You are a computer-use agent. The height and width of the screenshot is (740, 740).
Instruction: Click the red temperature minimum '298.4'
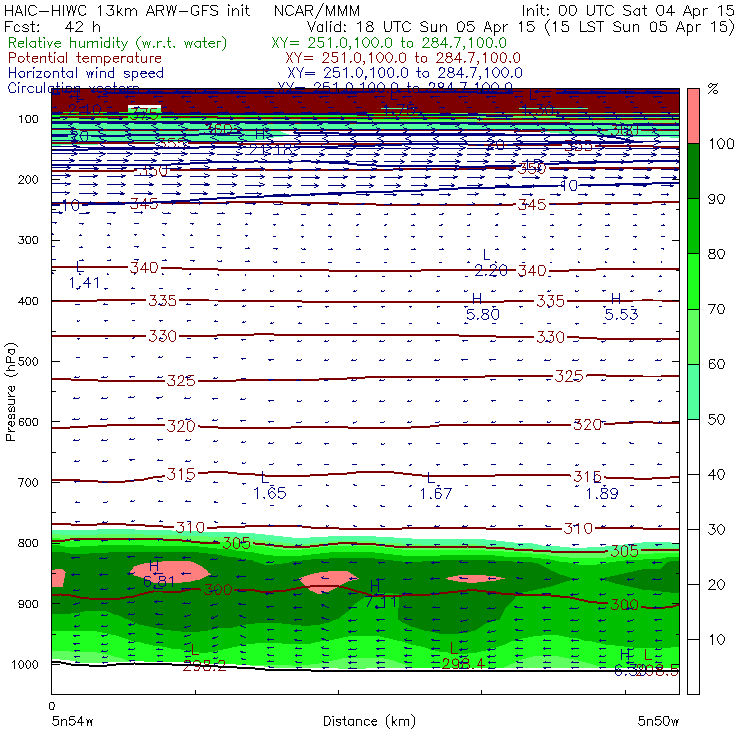tap(463, 664)
